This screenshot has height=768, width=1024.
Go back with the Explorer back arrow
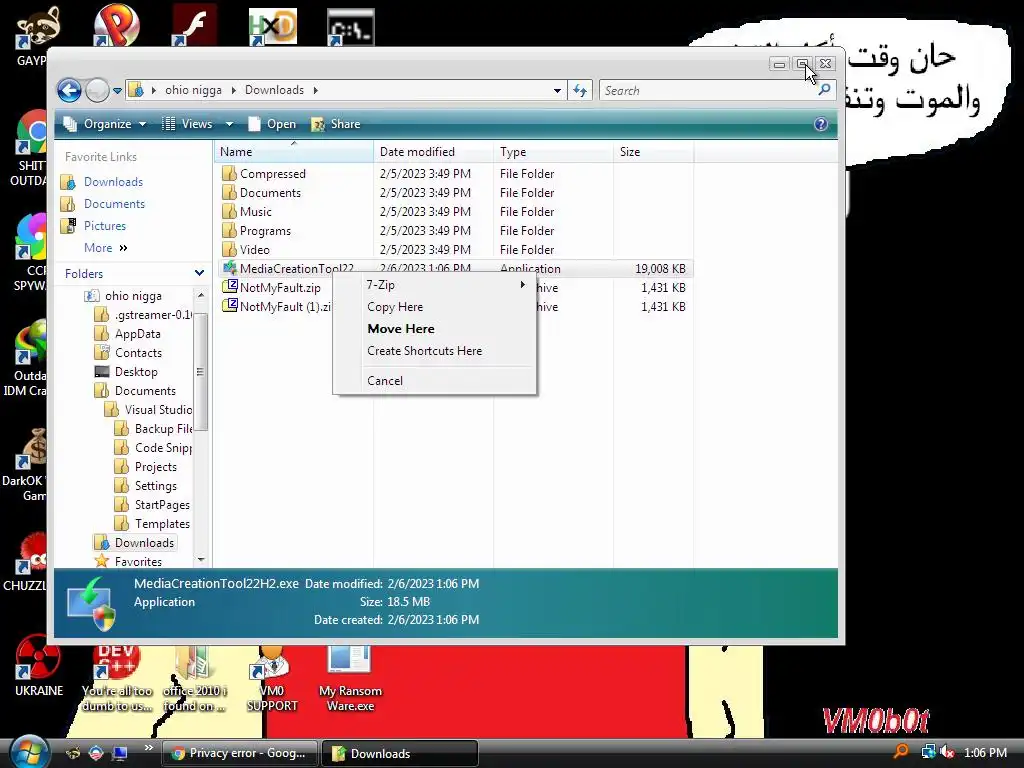[x=69, y=90]
